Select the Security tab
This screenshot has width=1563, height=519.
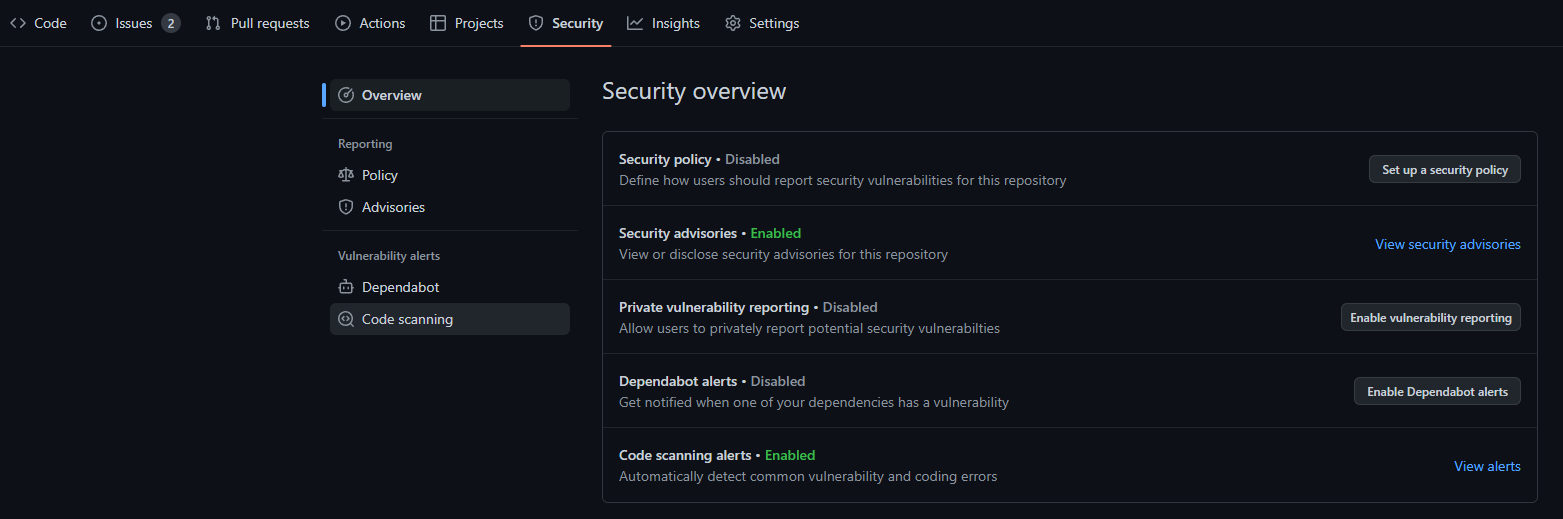tap(566, 23)
